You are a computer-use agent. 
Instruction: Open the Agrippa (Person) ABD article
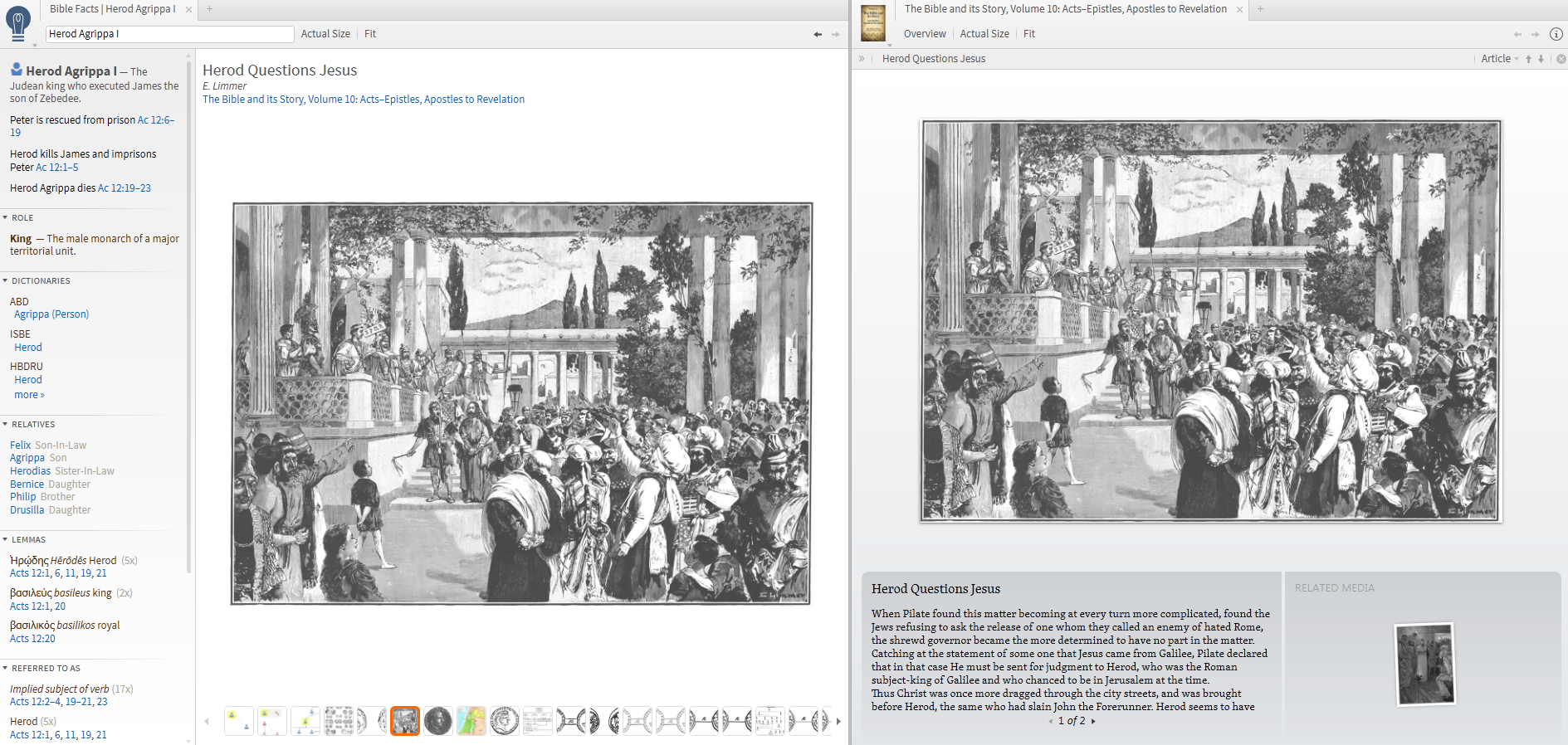[x=51, y=314]
